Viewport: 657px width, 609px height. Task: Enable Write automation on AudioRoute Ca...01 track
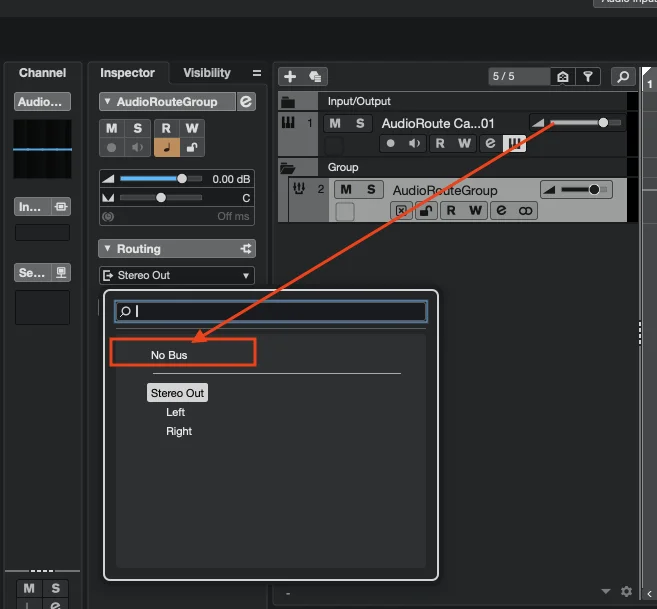coord(464,143)
